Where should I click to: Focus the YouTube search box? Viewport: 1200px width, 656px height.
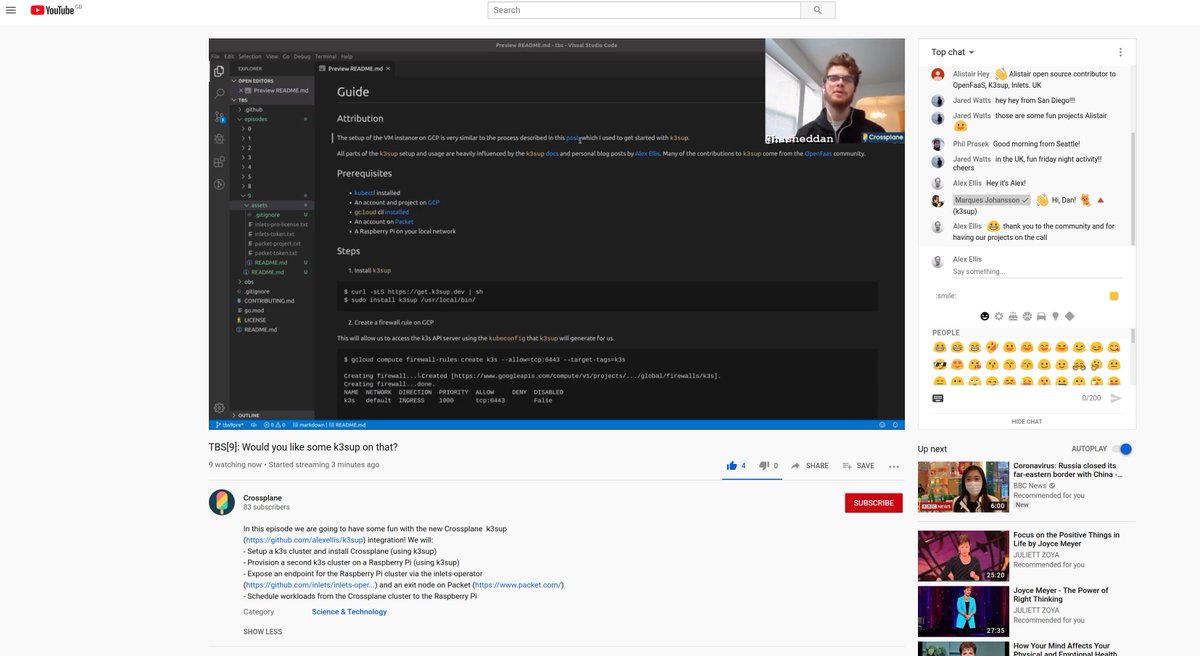point(644,10)
